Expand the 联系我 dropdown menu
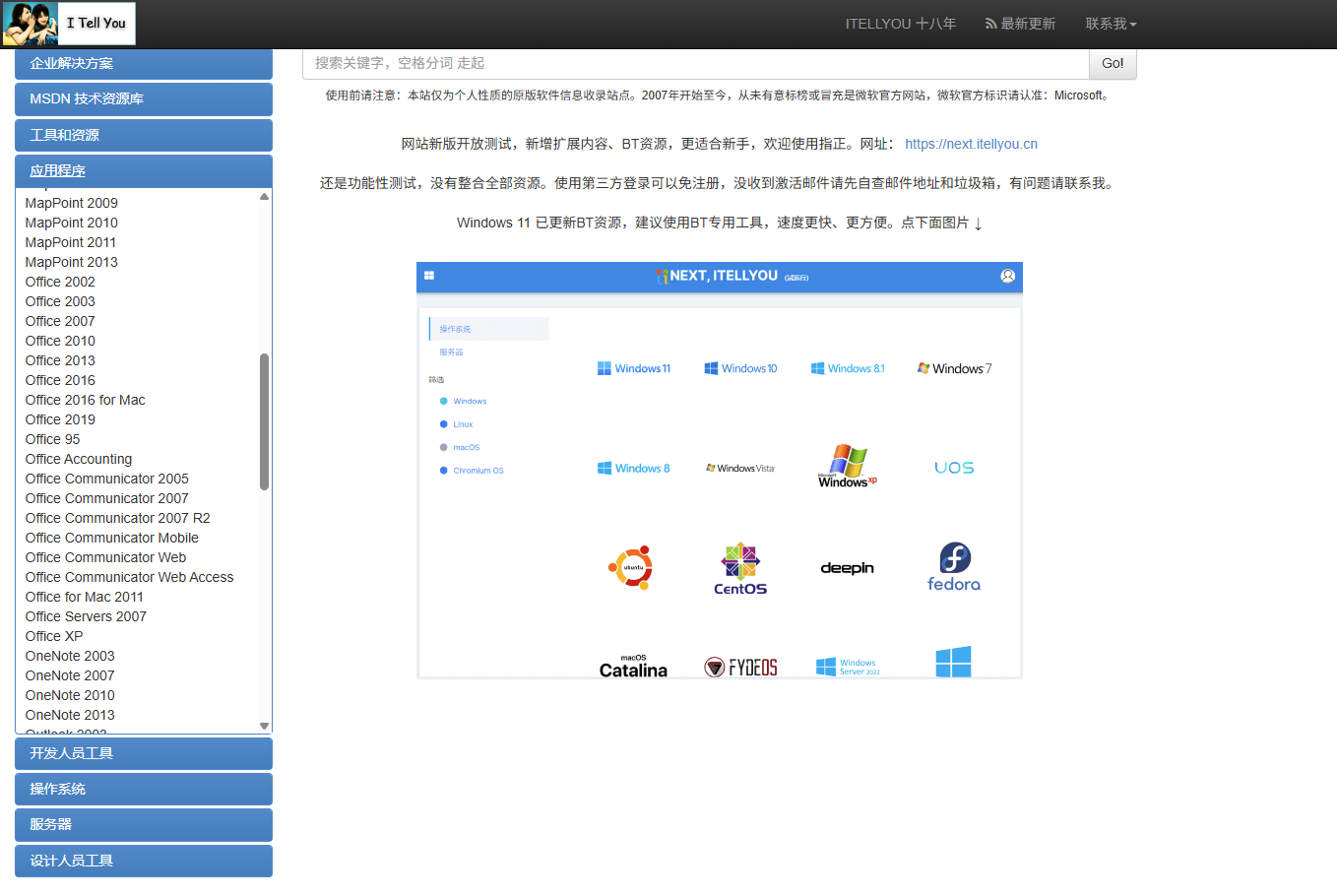 pos(1111,24)
